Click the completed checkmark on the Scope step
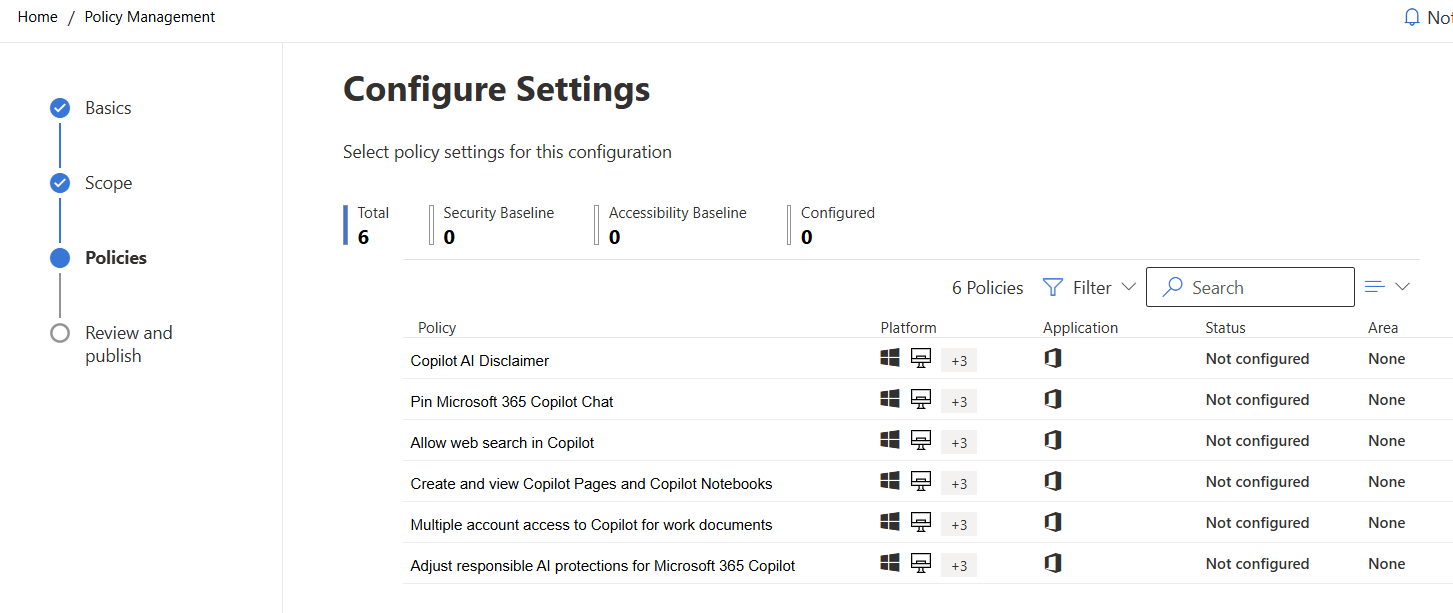The image size is (1453, 613). [60, 182]
